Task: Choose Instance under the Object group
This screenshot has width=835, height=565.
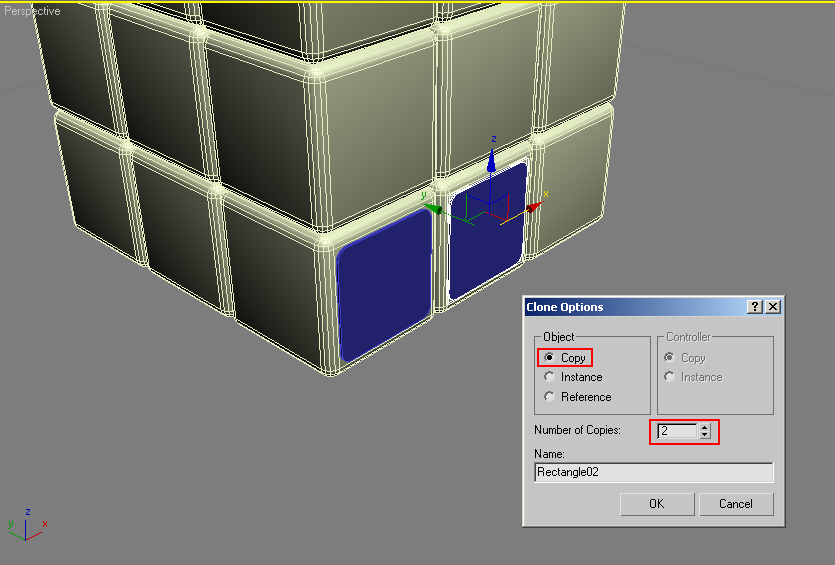Action: pos(550,377)
